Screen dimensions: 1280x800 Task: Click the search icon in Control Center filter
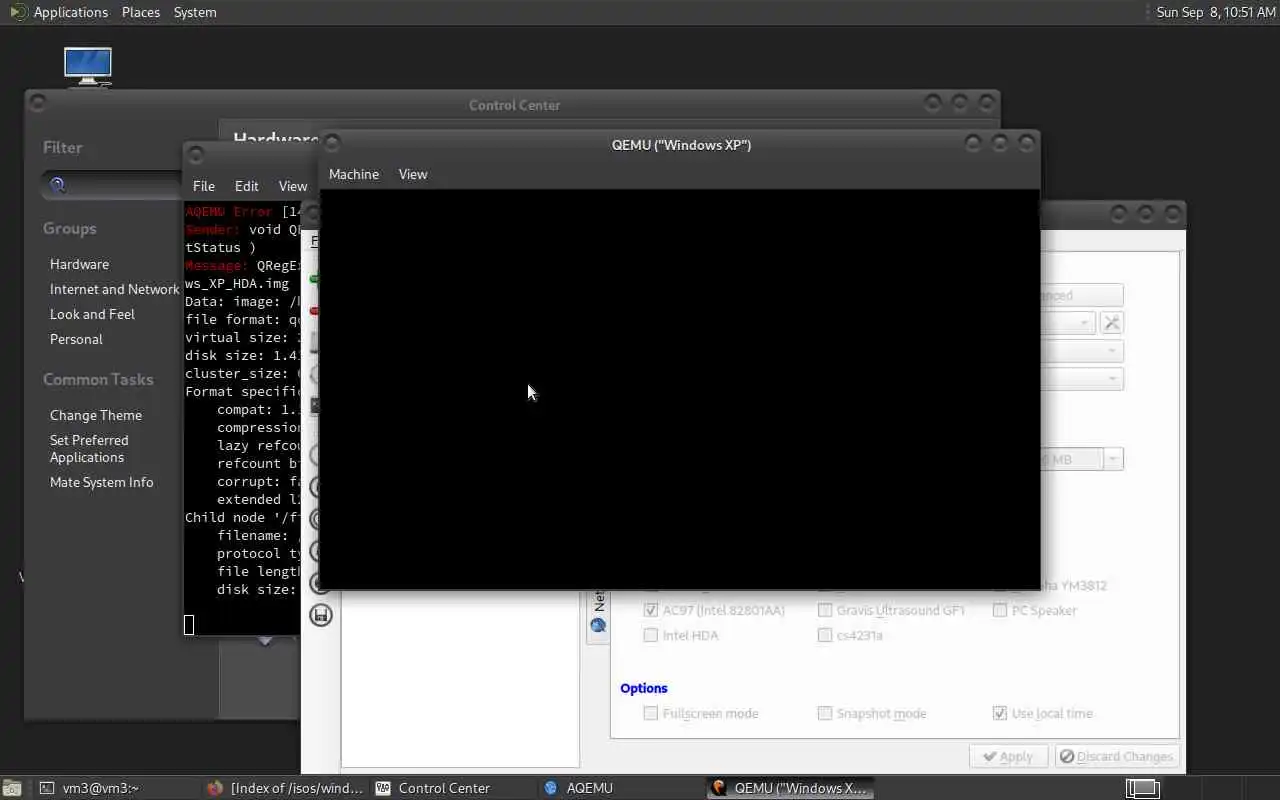57,185
